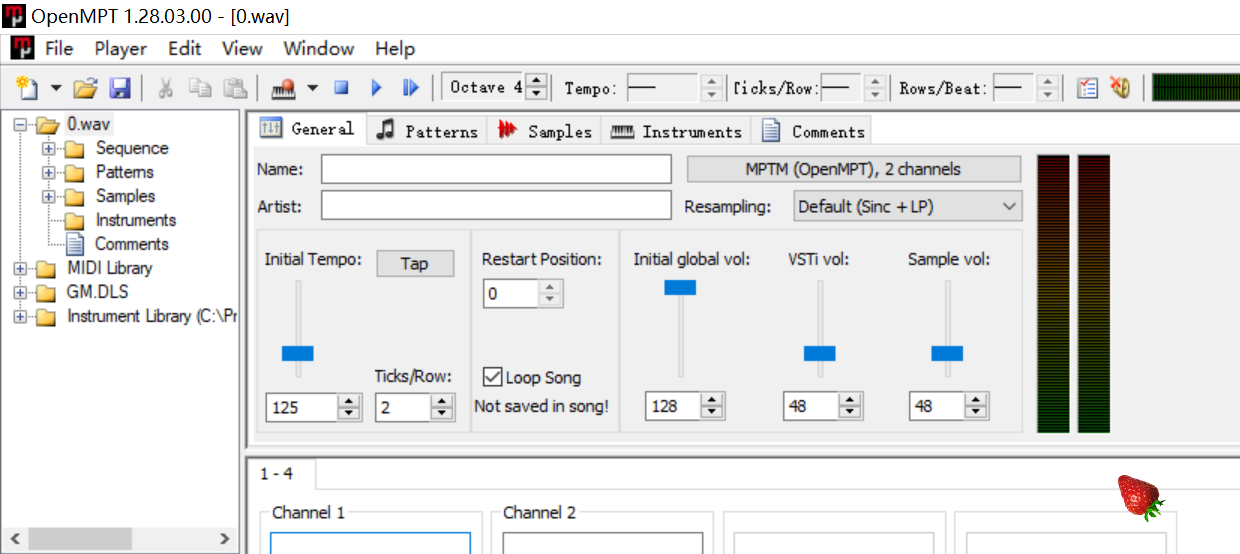Image resolution: width=1240 pixels, height=554 pixels.
Task: Click the toolbar Ticks/Row spinner arrows
Action: coord(875,88)
